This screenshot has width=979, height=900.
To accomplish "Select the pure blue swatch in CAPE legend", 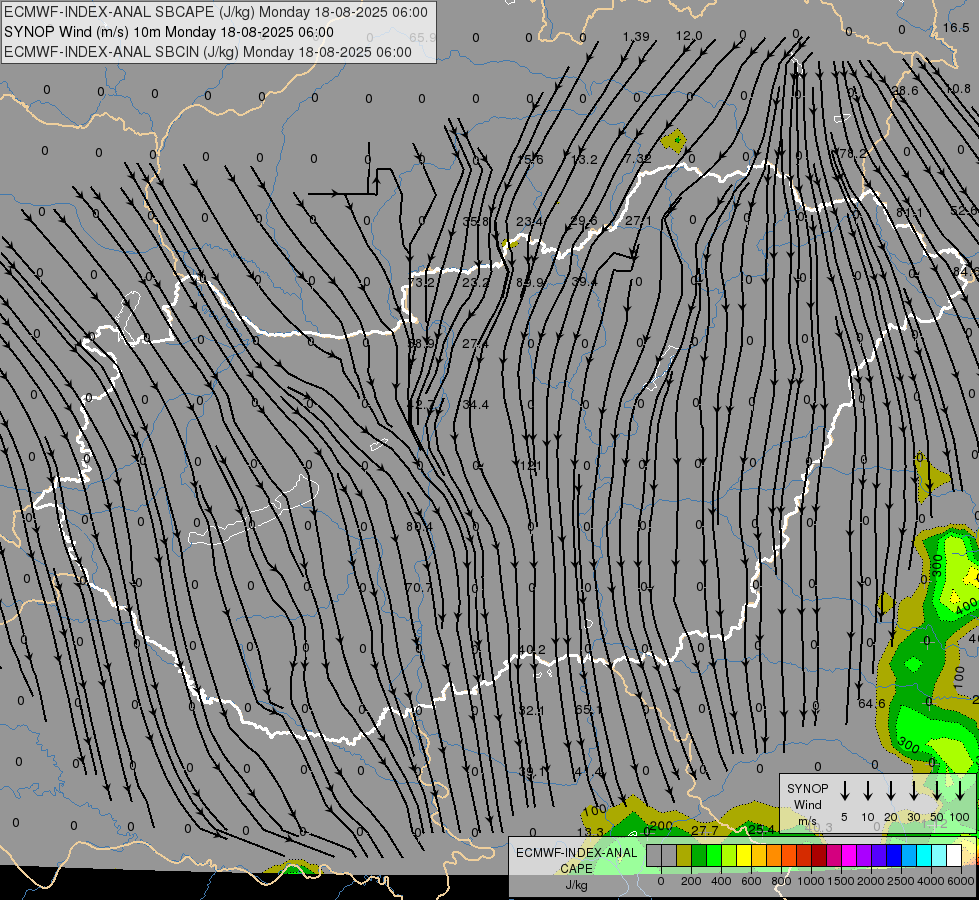I will (x=894, y=856).
